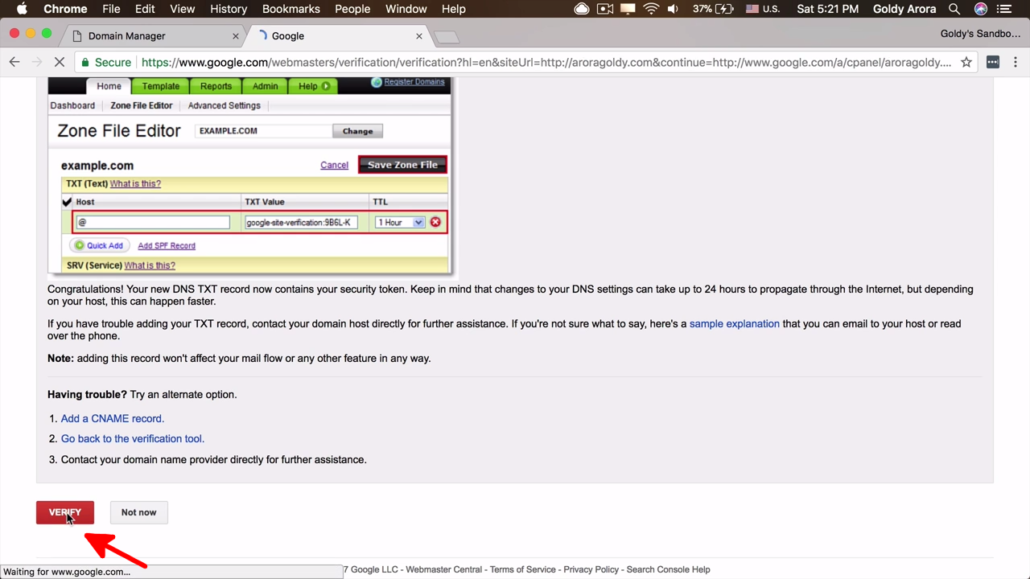Image resolution: width=1030 pixels, height=579 pixels.
Task: Click the Not now button
Action: pos(139,513)
